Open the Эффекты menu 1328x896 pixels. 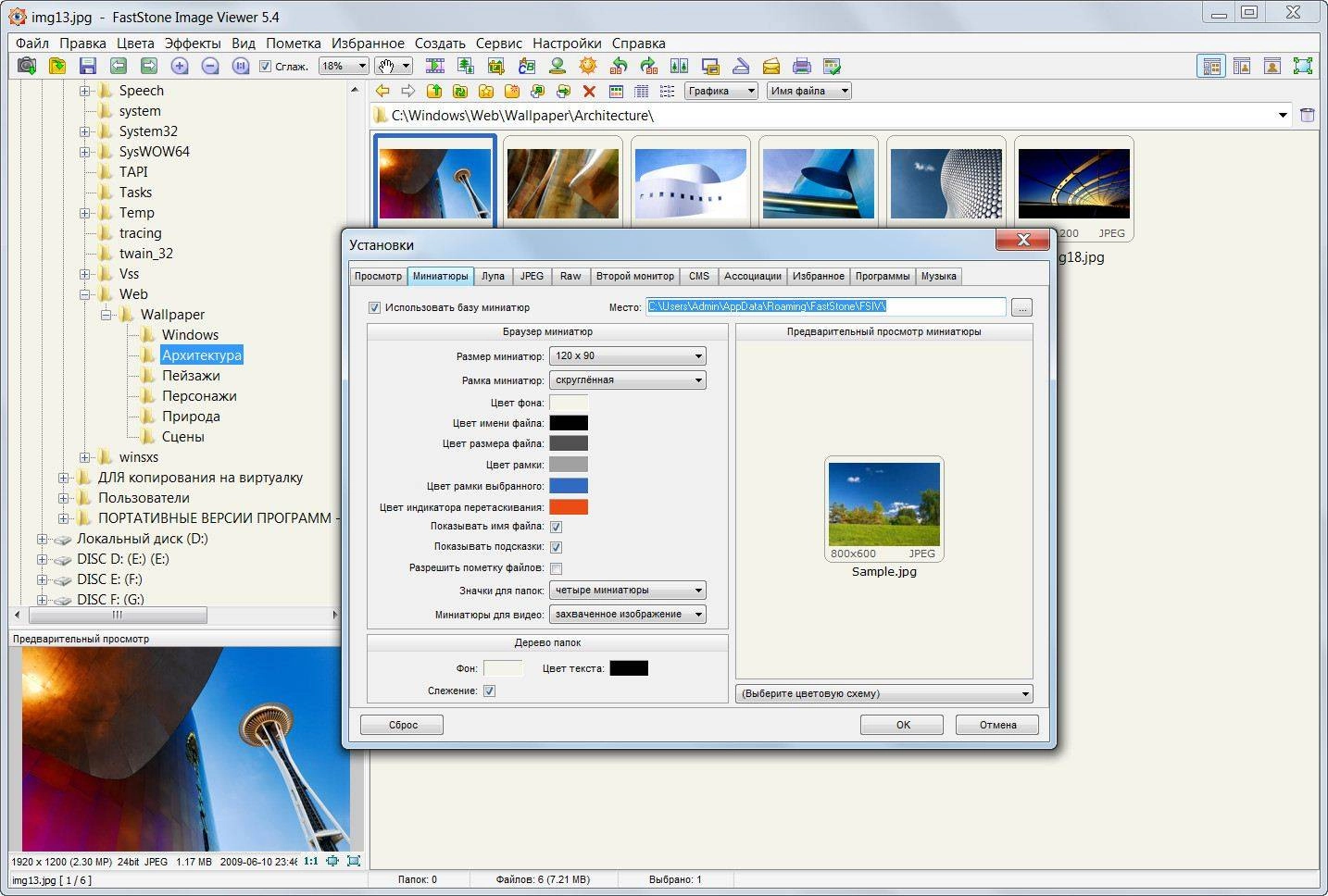click(x=193, y=44)
